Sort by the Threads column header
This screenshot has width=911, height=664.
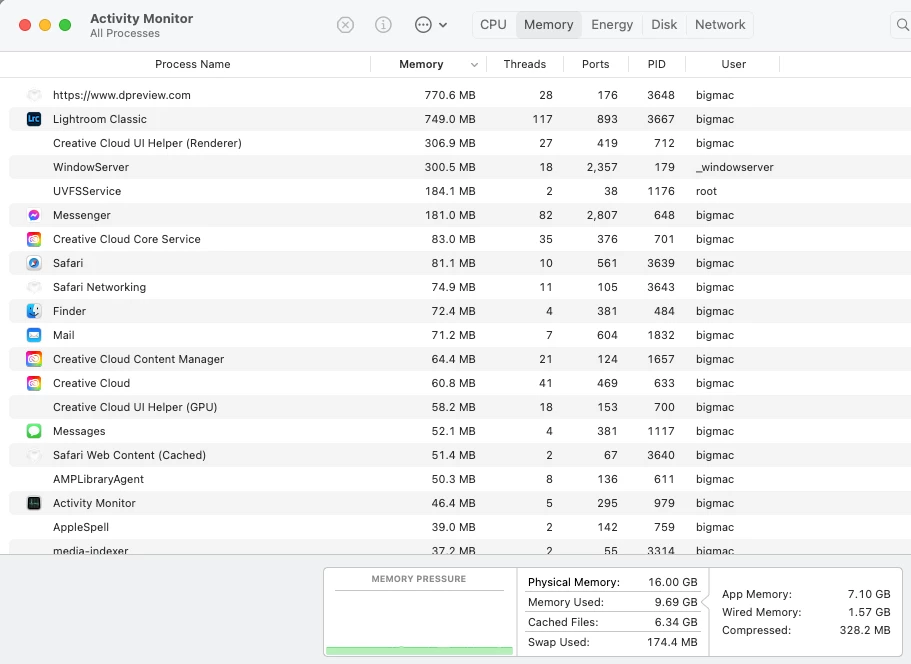pos(525,64)
